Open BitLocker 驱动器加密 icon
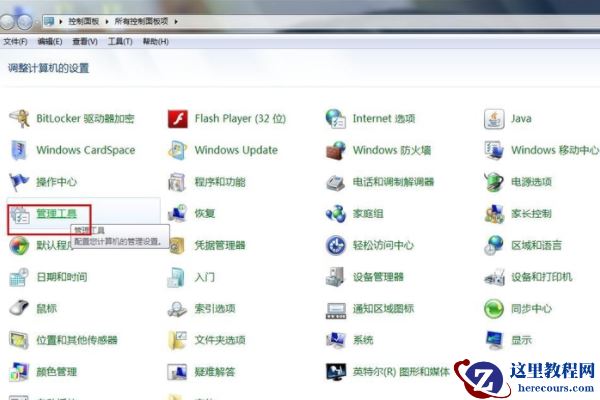600x400 pixels. pyautogui.click(x=19, y=118)
